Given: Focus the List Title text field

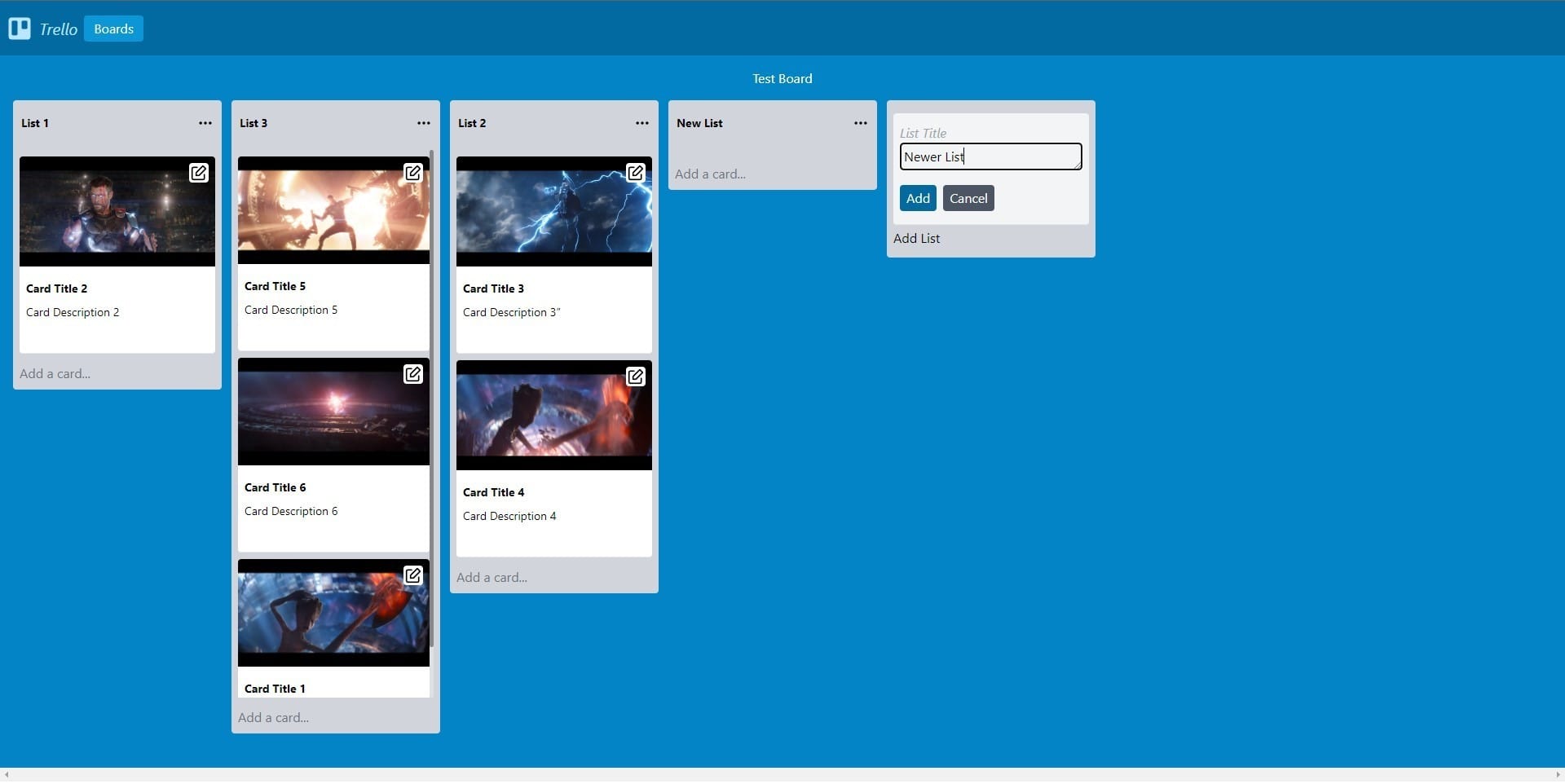Looking at the screenshot, I should coord(990,156).
